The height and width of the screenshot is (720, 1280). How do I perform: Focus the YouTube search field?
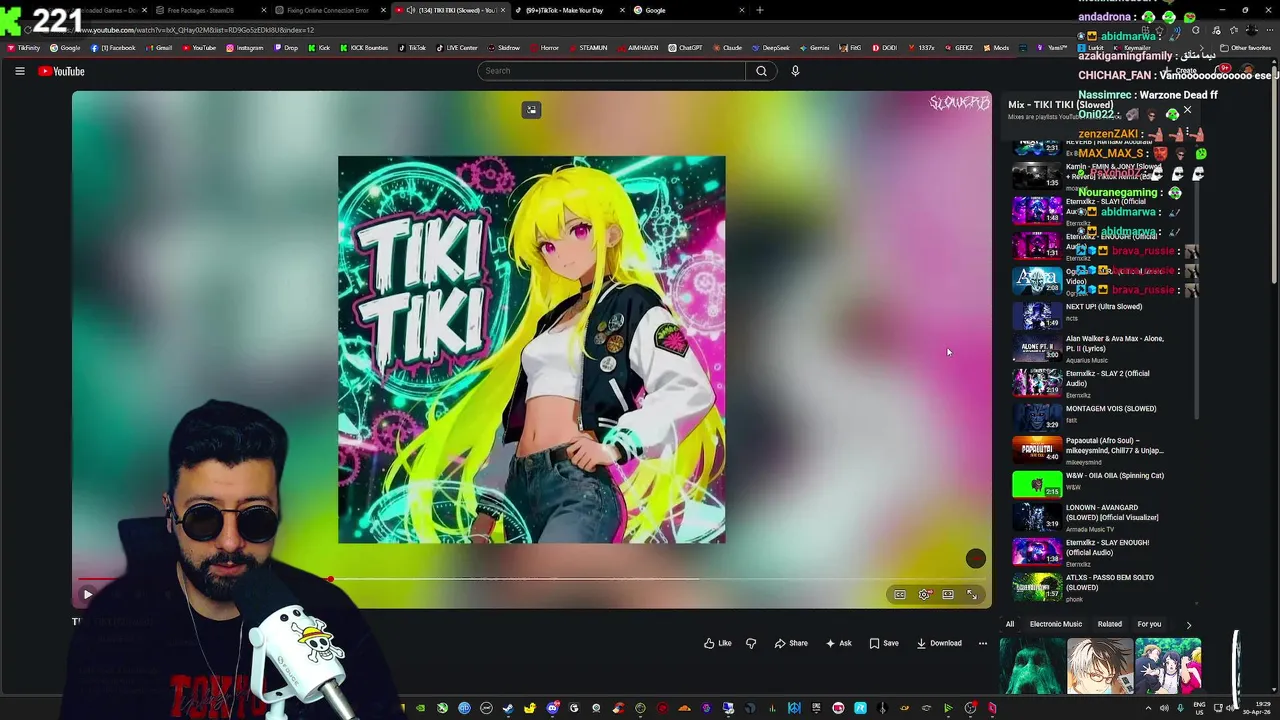pos(611,71)
